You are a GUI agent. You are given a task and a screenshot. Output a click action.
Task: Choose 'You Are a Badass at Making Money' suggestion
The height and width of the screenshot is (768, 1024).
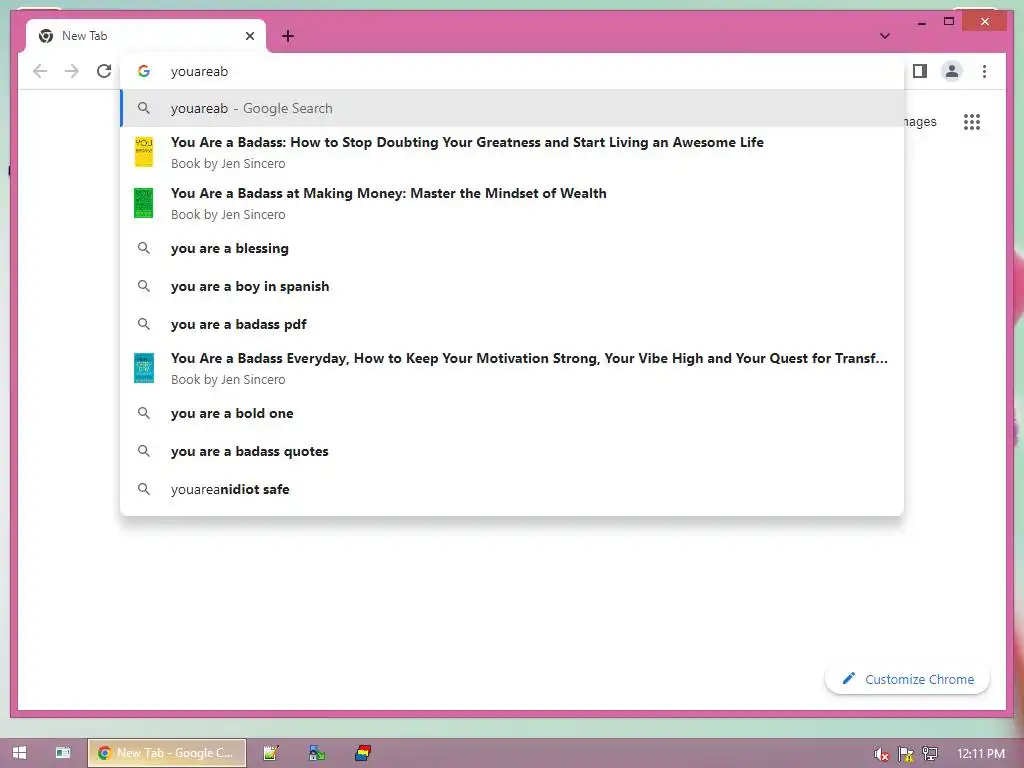tap(512, 203)
